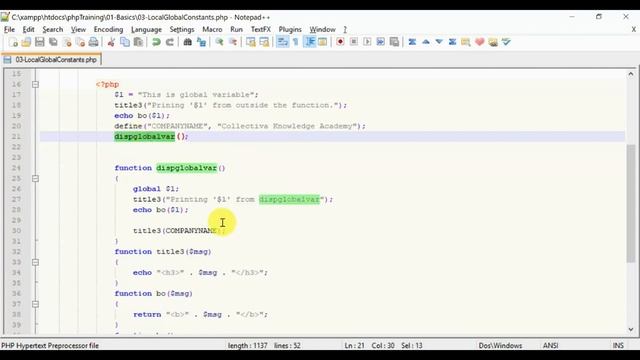Click the Save All toolbar icon
640x360 pixels.
point(53,42)
